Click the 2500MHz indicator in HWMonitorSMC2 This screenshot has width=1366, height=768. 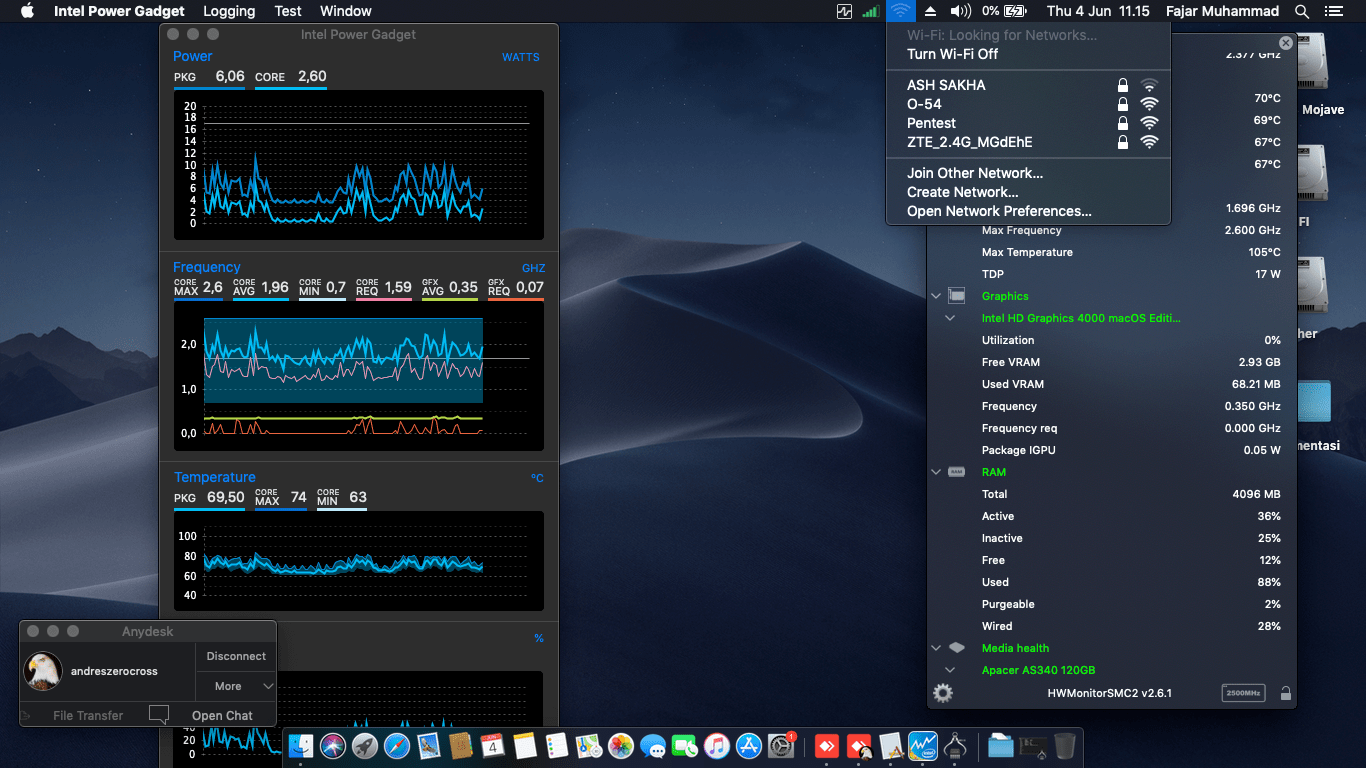click(1243, 693)
